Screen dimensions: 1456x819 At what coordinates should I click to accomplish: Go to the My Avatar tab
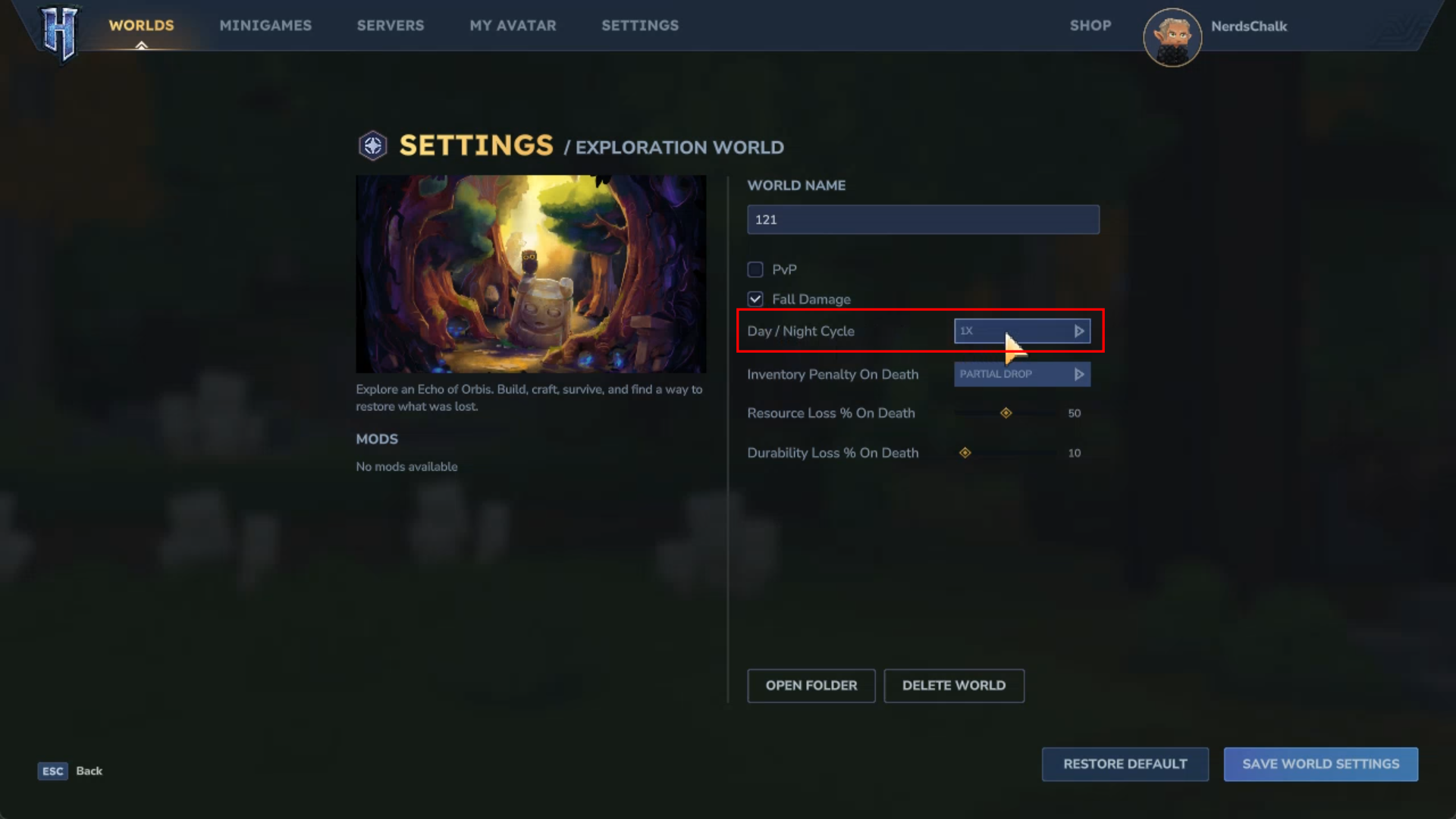point(513,25)
